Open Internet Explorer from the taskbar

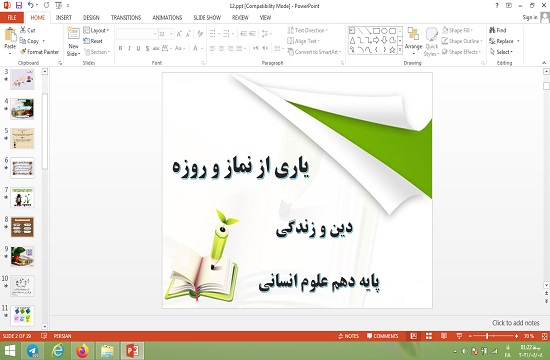[58, 351]
